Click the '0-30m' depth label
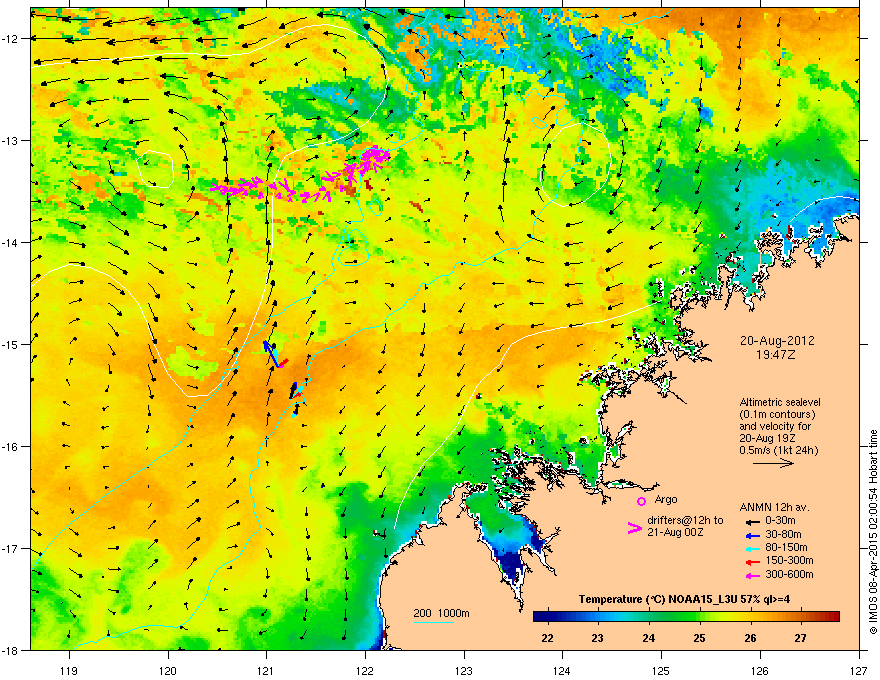The width and height of the screenshot is (880, 680). [780, 521]
